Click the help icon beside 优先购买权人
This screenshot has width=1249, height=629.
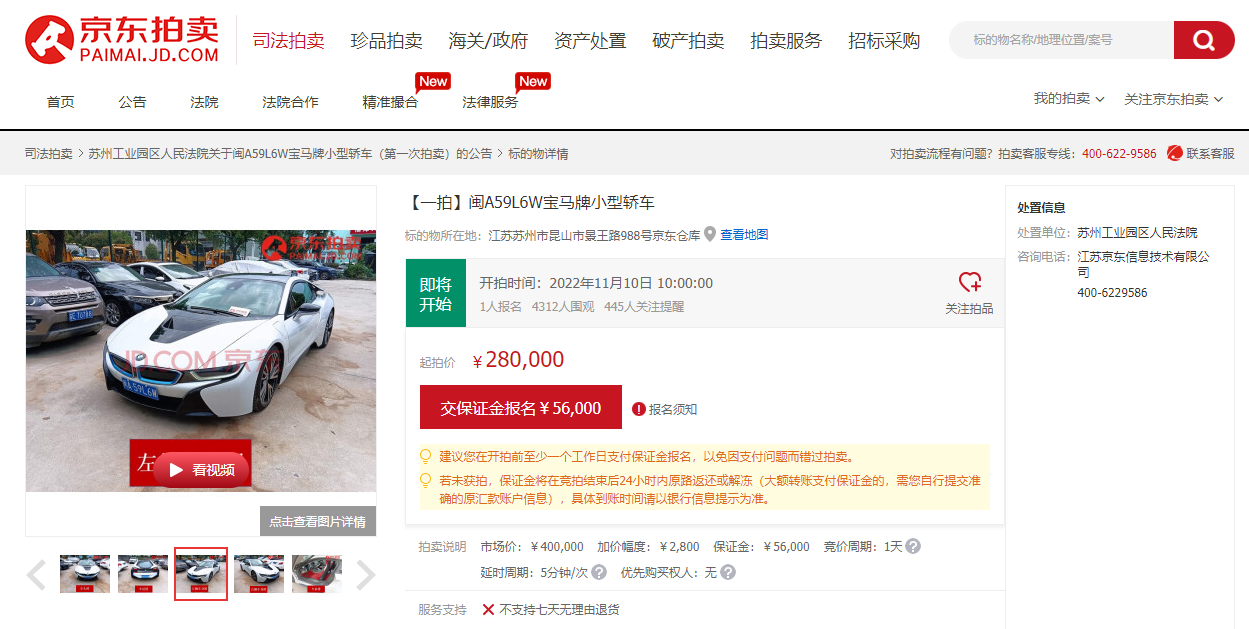coord(728,573)
